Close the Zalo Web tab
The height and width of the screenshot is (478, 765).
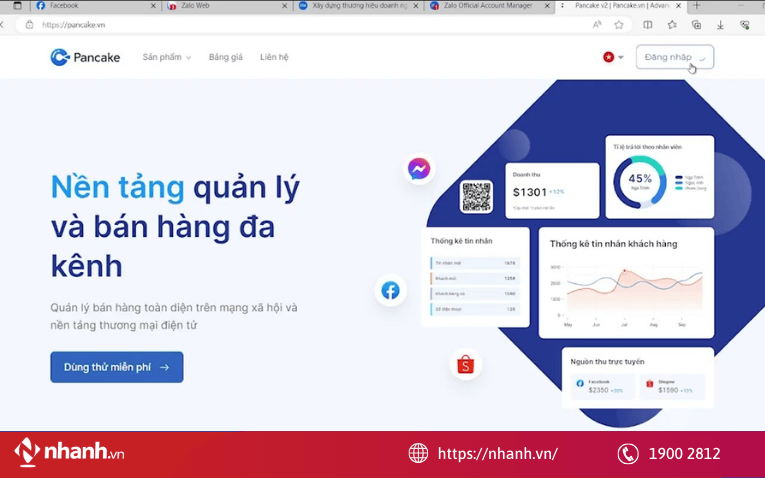(285, 6)
